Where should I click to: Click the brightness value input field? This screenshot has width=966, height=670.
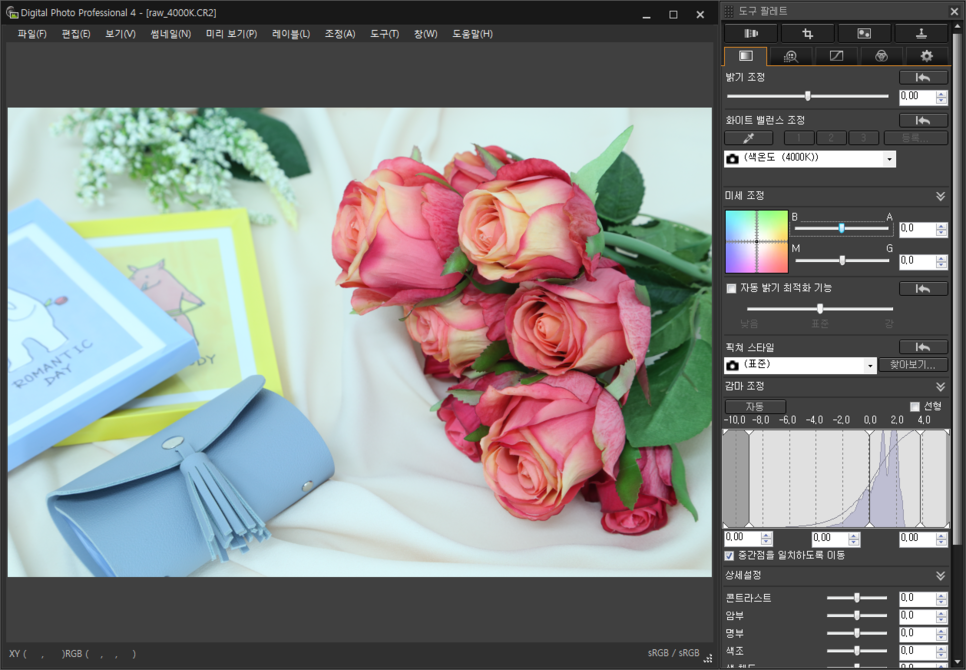point(917,97)
